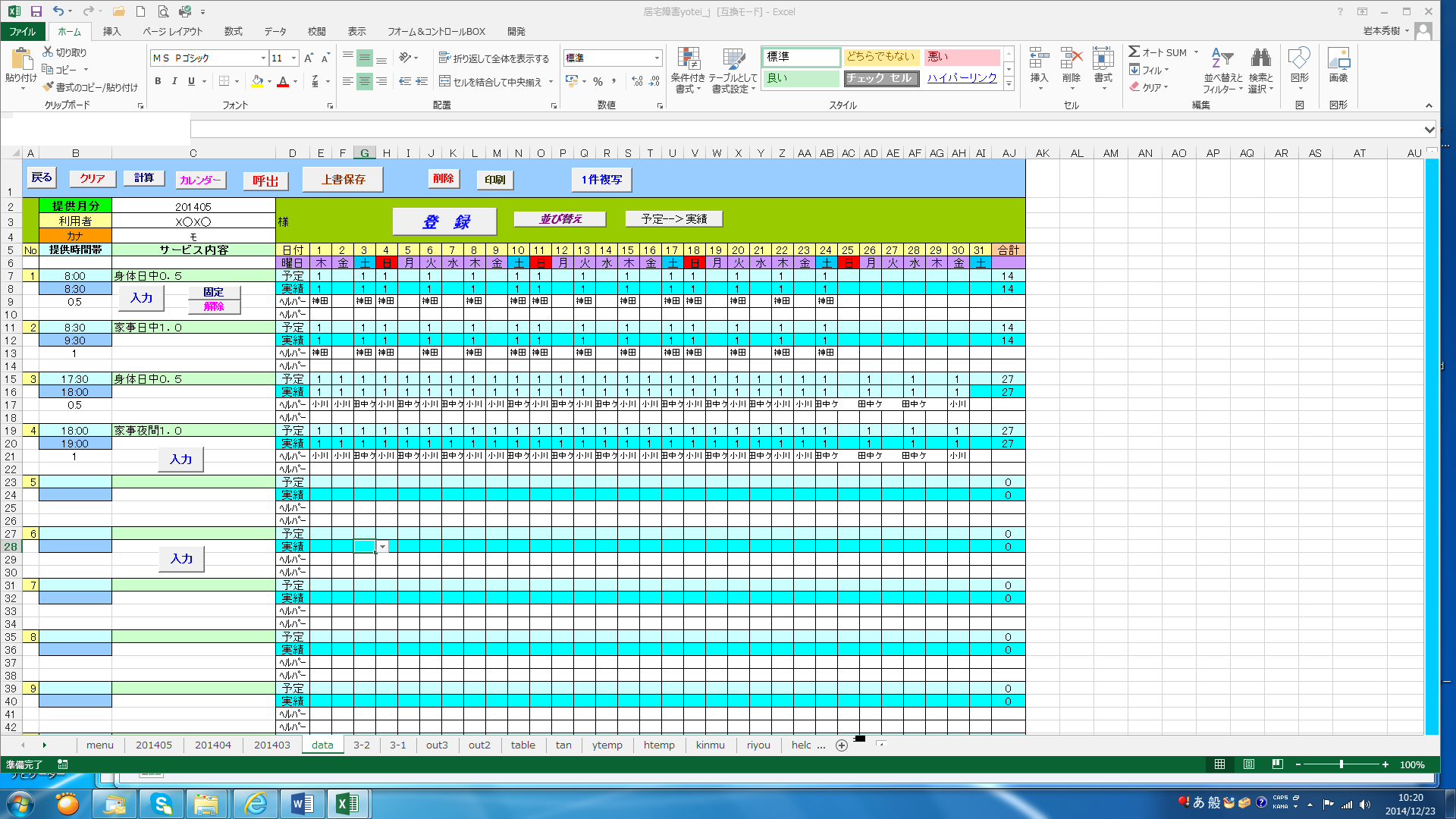This screenshot has width=1456, height=819.
Task: Click the 並び替え sort button
Action: click(560, 219)
